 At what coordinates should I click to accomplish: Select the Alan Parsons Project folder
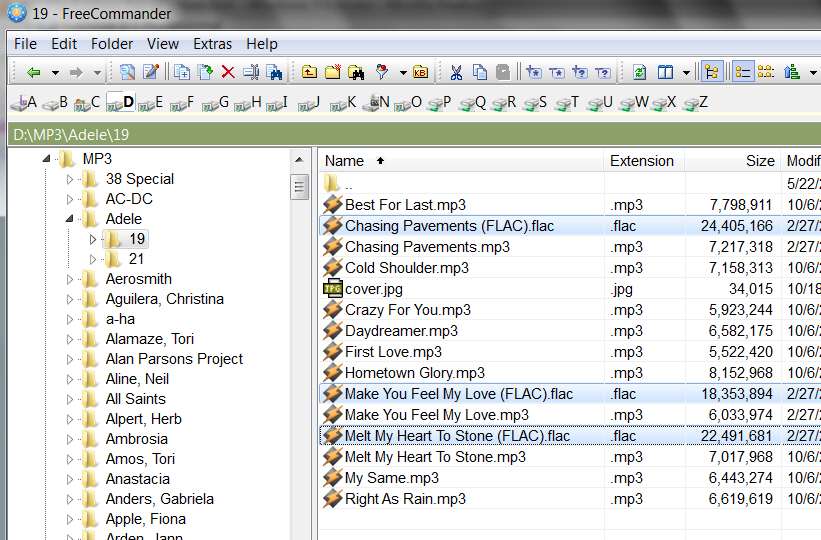174,359
